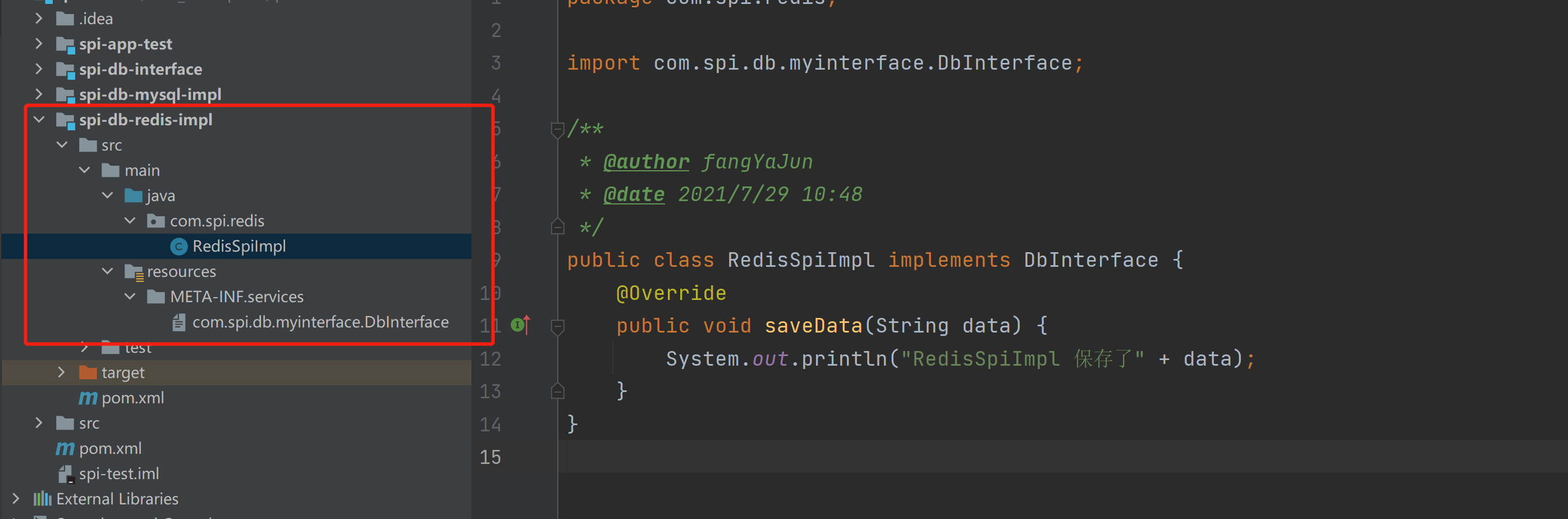
Task: Click line number 12 in the gutter
Action: pyautogui.click(x=490, y=359)
